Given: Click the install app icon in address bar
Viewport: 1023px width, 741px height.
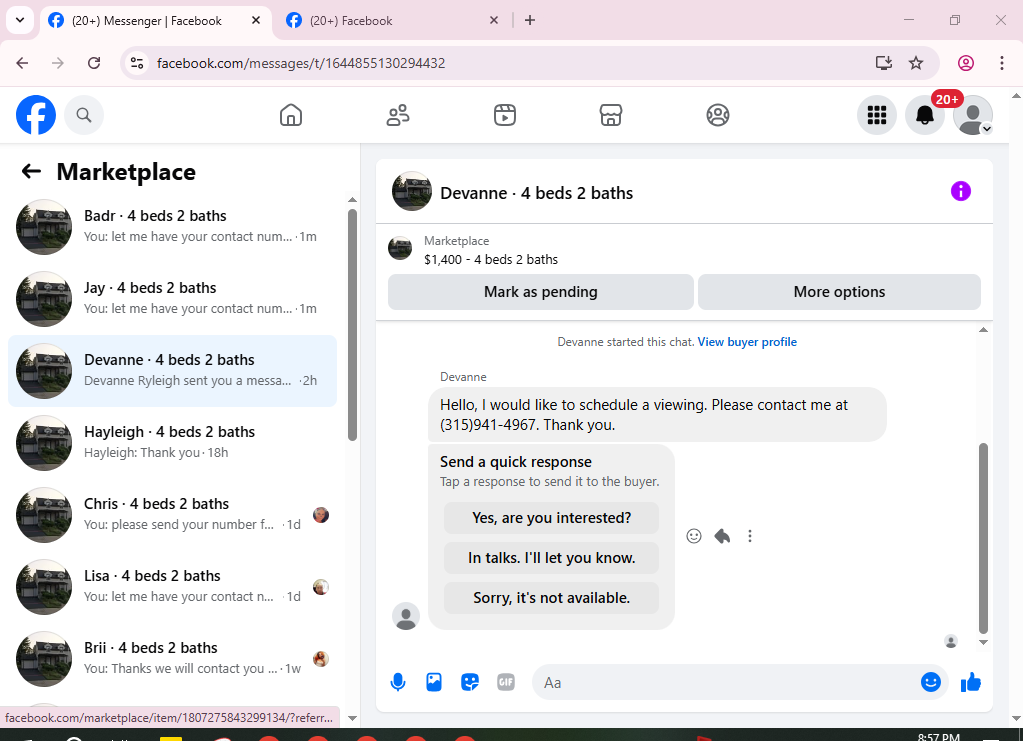Looking at the screenshot, I should click(883, 63).
